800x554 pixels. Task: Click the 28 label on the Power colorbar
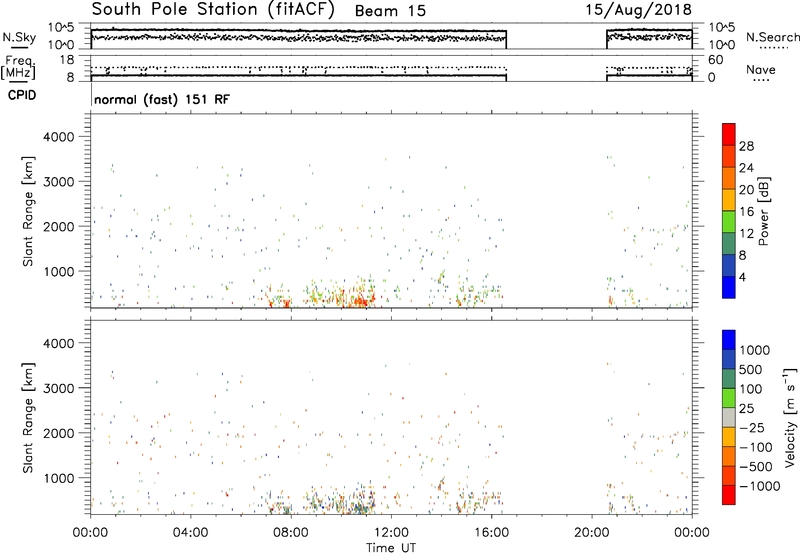(x=746, y=146)
